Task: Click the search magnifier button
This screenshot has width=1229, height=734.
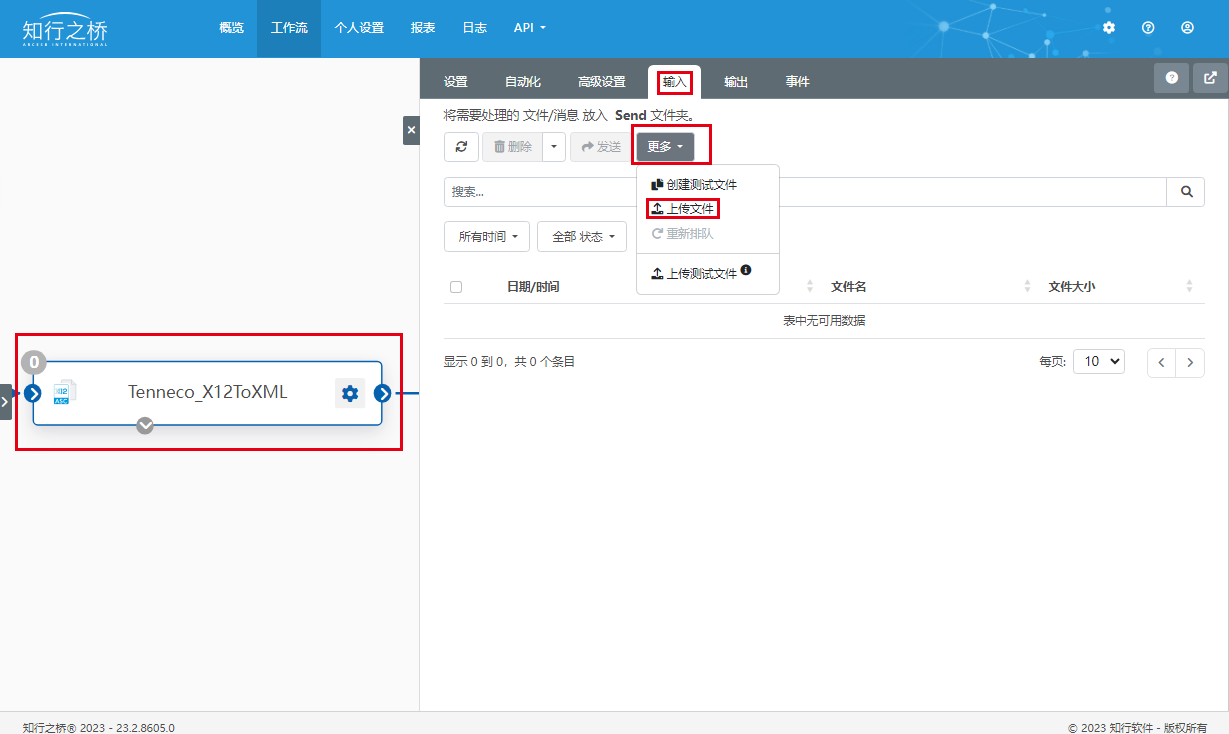Action: pyautogui.click(x=1186, y=192)
